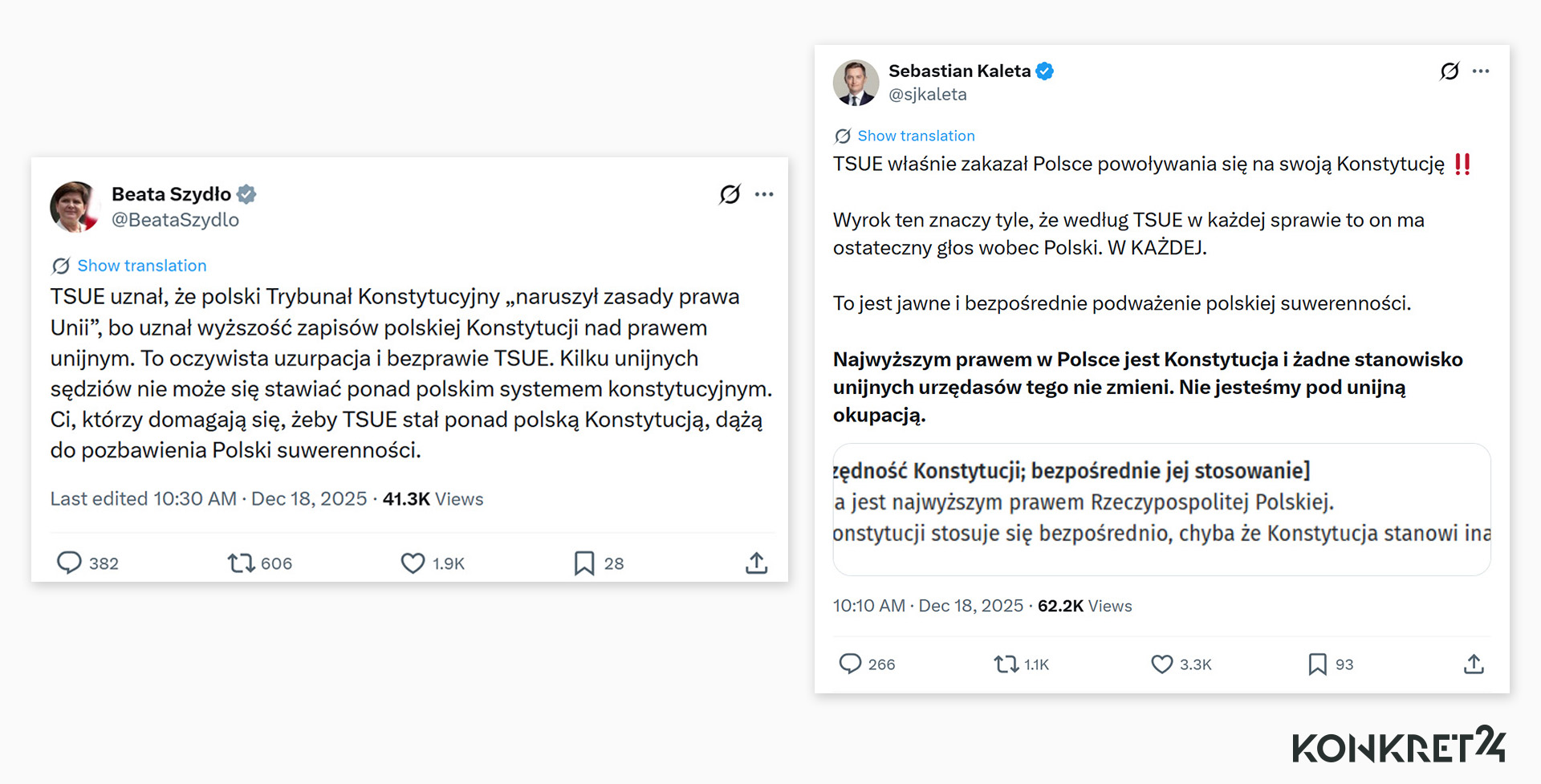The width and height of the screenshot is (1541, 784).
Task: Open Beata Szydło's profile name
Action: coord(173,193)
